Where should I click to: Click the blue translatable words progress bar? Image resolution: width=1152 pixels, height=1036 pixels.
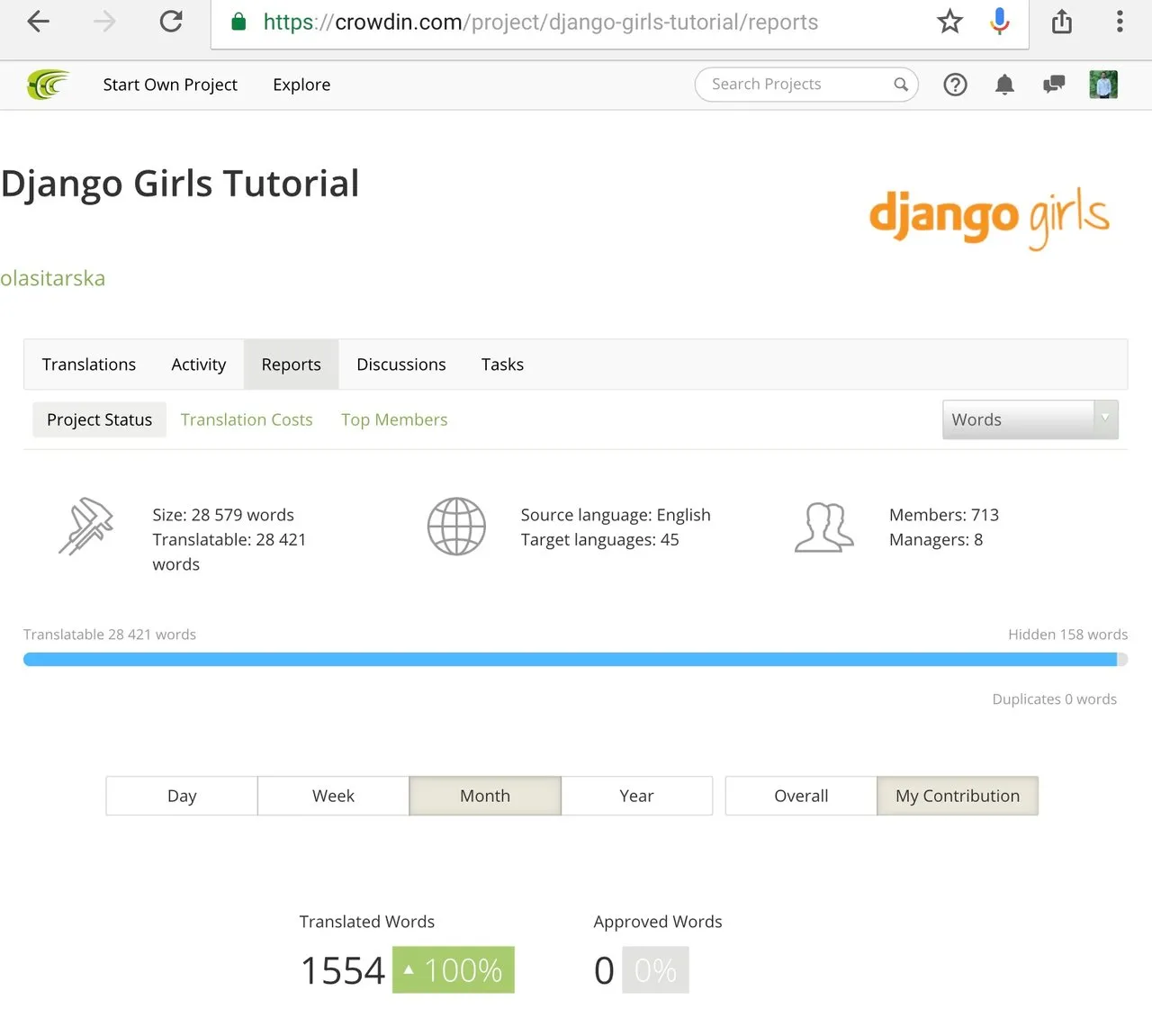click(570, 660)
